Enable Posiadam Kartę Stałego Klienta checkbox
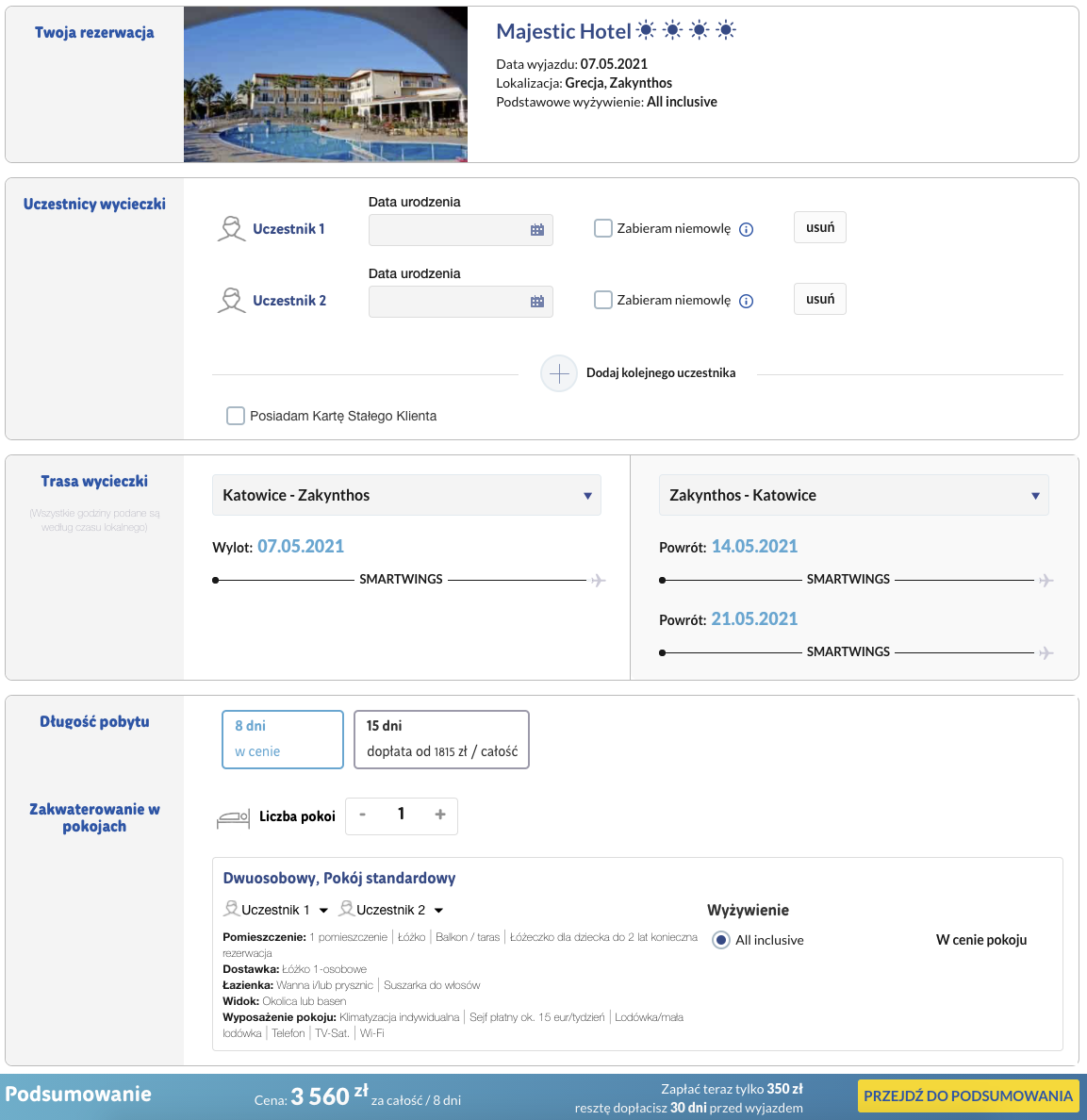Viewport: 1087px width, 1120px height. pos(236,416)
